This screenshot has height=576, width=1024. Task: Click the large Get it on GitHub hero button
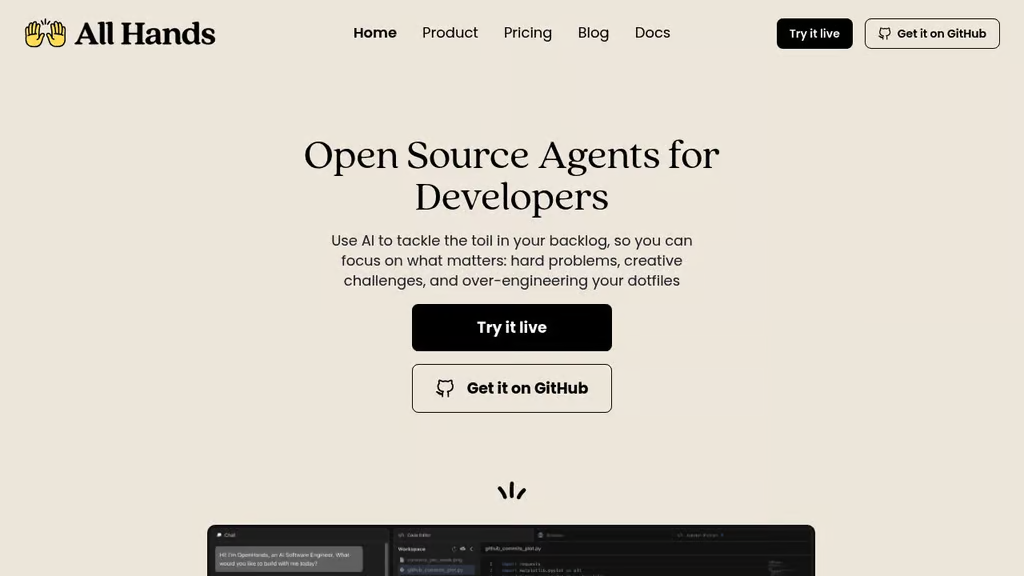[x=511, y=388]
